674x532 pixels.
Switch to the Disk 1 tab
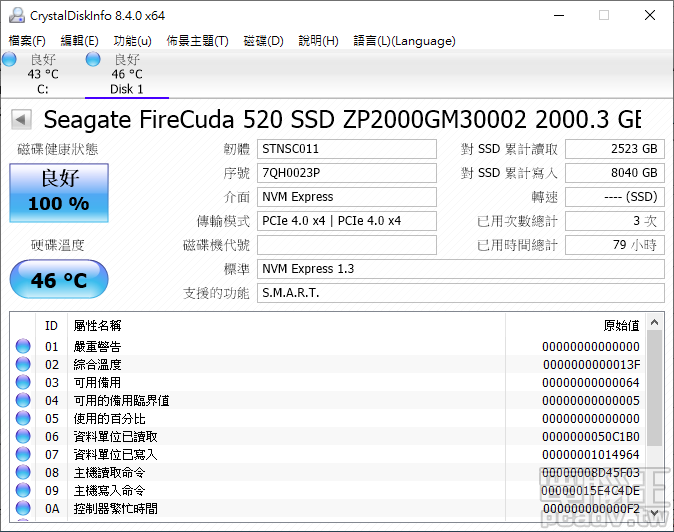[x=127, y=74]
